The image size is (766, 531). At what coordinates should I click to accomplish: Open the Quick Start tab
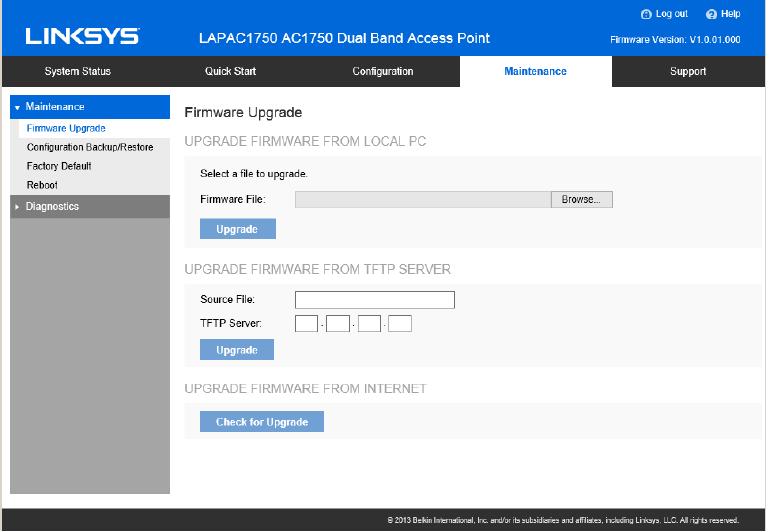(x=230, y=71)
